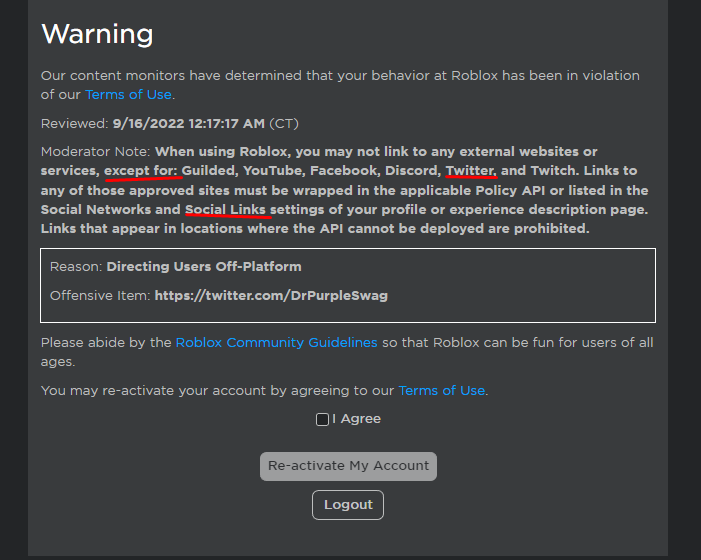Open Terms of Use link near re-activate text
701x560 pixels.
pyautogui.click(x=442, y=391)
